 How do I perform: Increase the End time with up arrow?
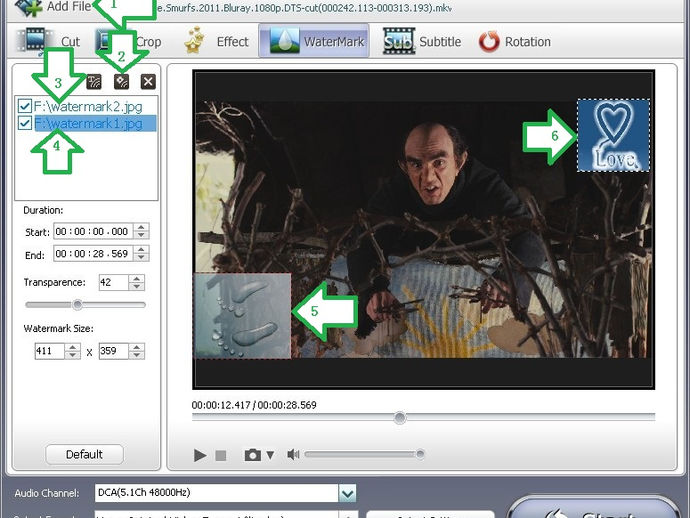141,250
